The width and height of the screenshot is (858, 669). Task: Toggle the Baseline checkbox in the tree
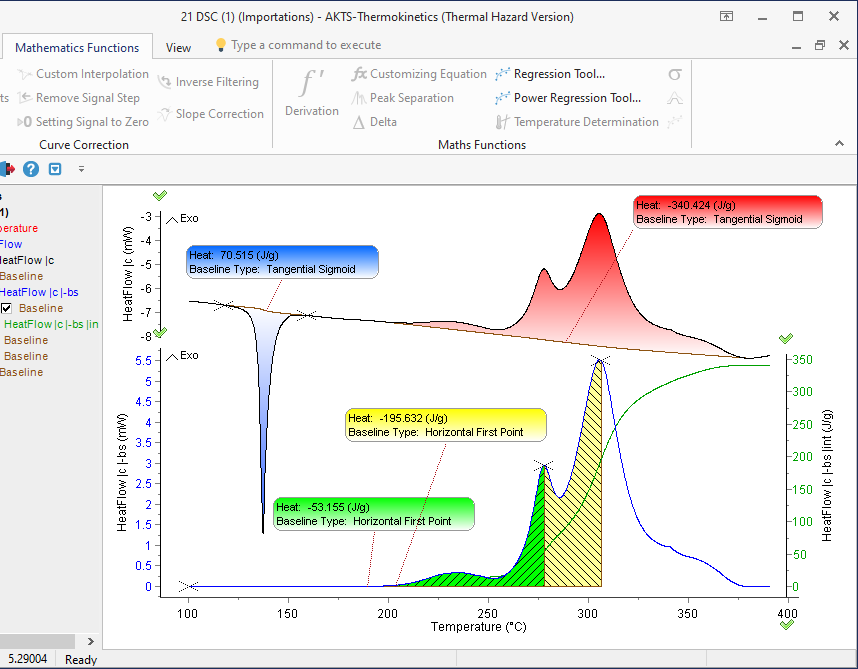tap(7, 308)
